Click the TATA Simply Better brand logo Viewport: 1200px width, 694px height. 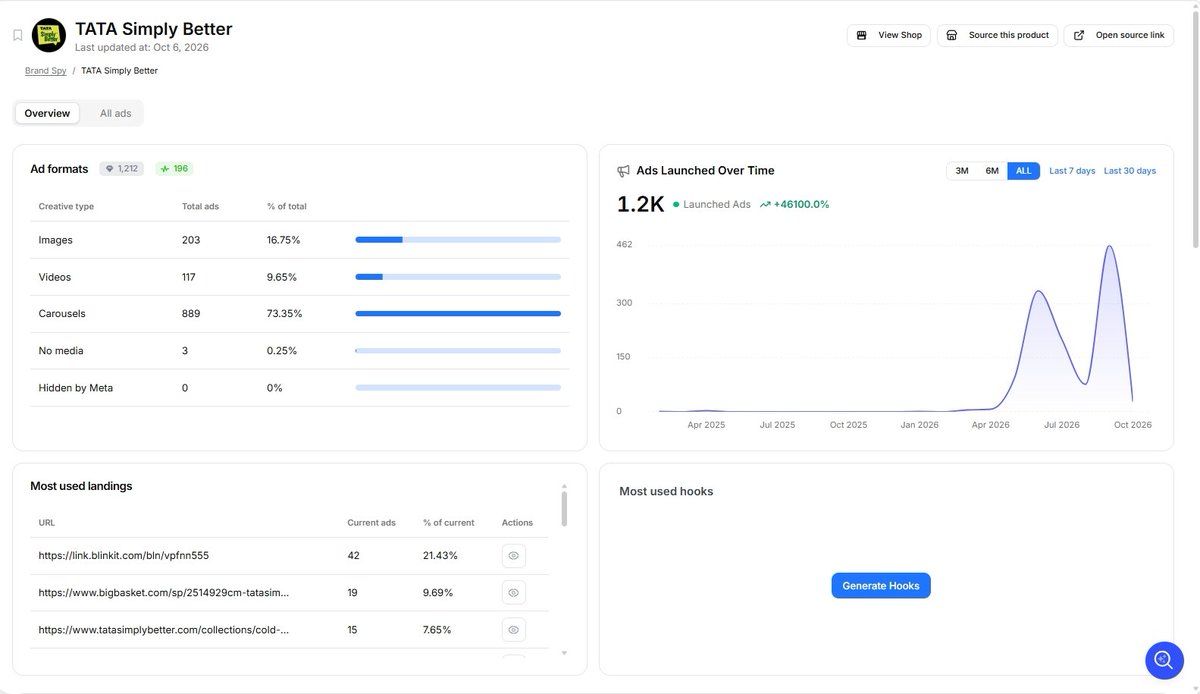[x=49, y=35]
